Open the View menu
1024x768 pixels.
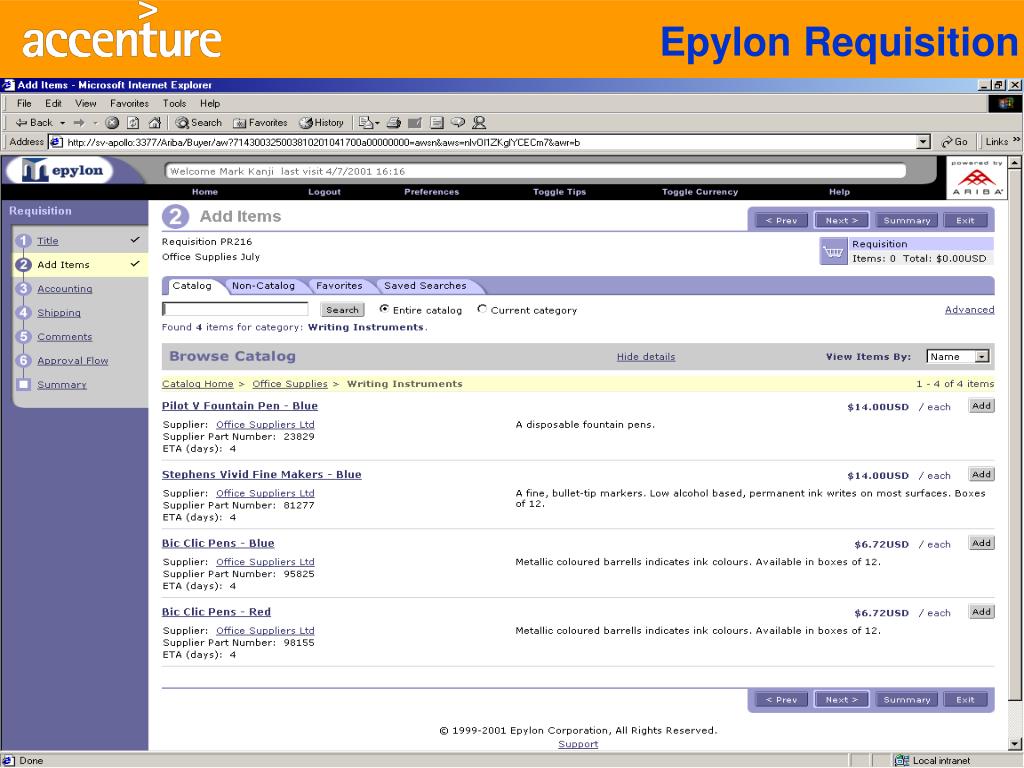(x=86, y=103)
